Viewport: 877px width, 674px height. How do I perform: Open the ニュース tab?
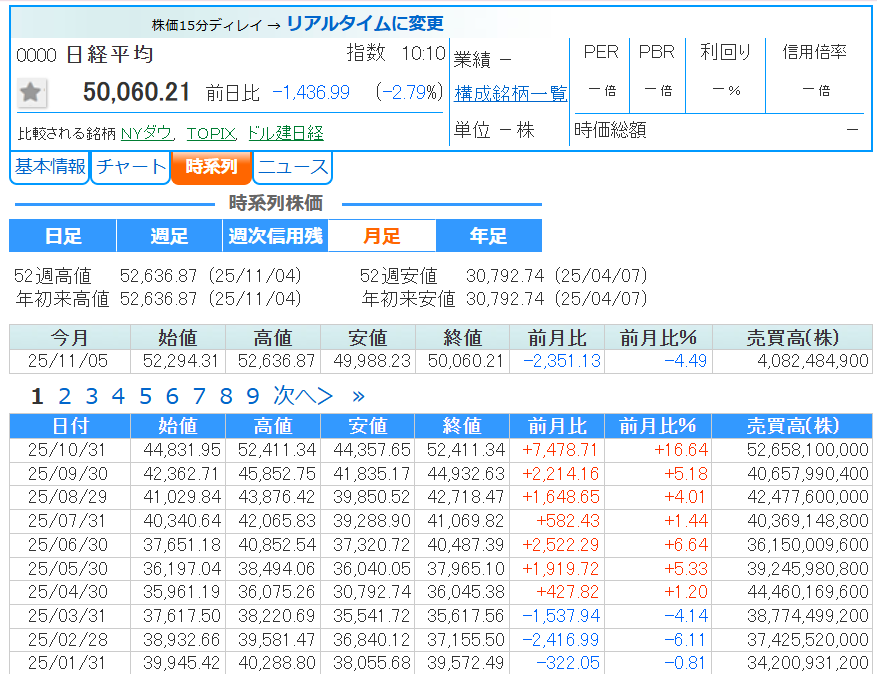click(x=292, y=167)
